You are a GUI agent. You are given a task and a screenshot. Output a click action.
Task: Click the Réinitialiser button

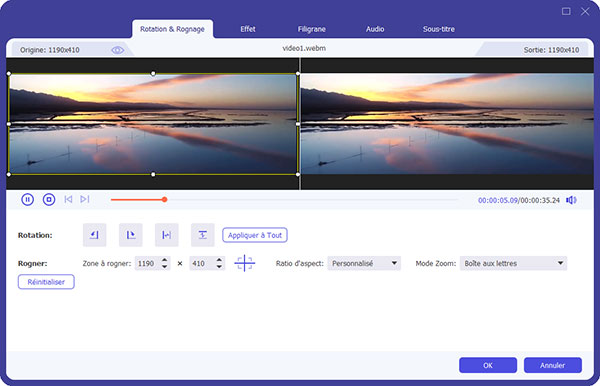coord(46,282)
